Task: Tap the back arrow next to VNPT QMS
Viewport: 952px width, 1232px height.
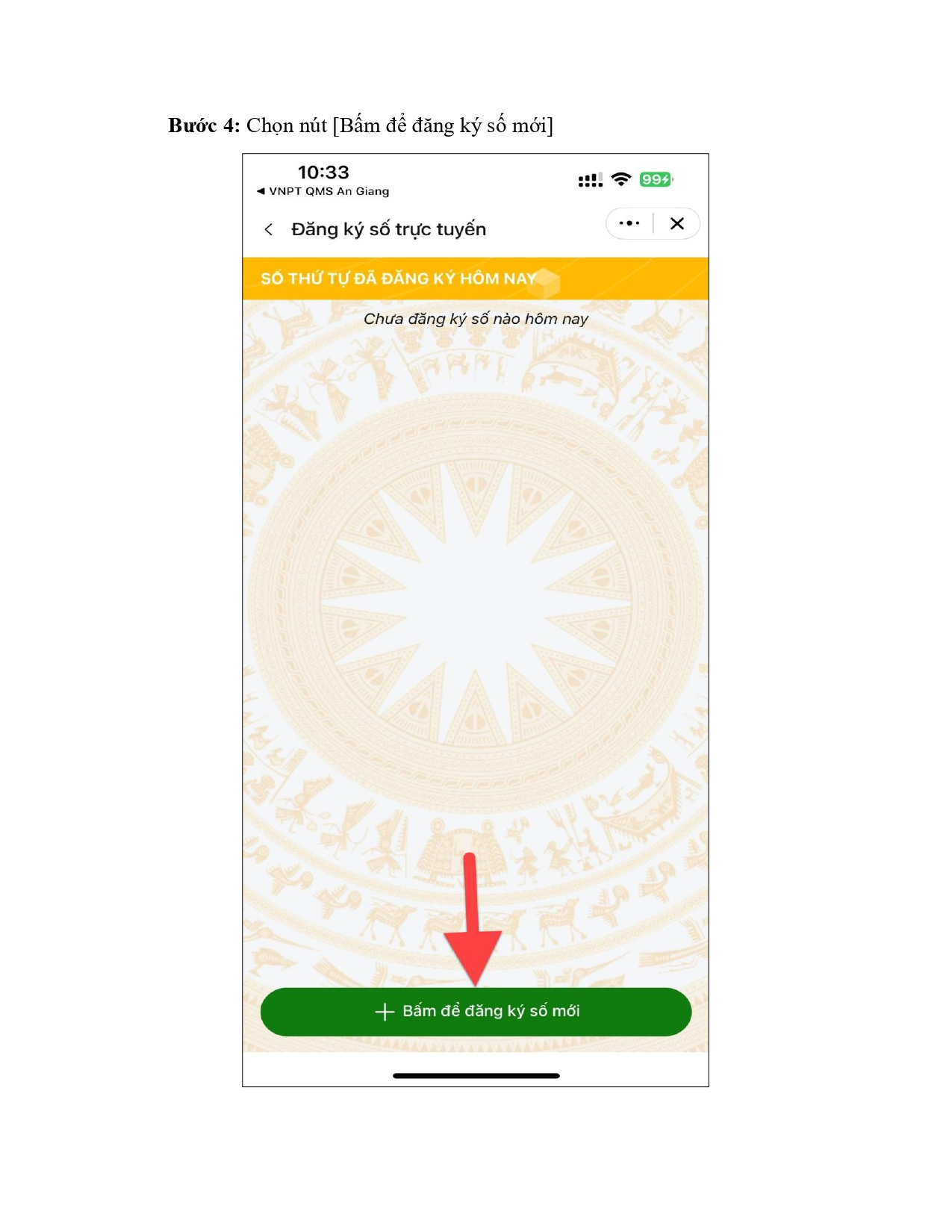Action: click(x=261, y=191)
